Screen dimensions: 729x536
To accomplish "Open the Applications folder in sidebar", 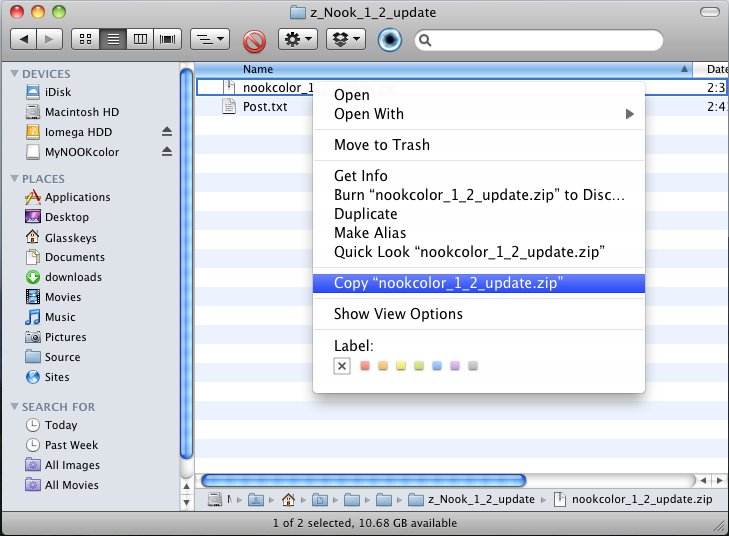I will 77,197.
